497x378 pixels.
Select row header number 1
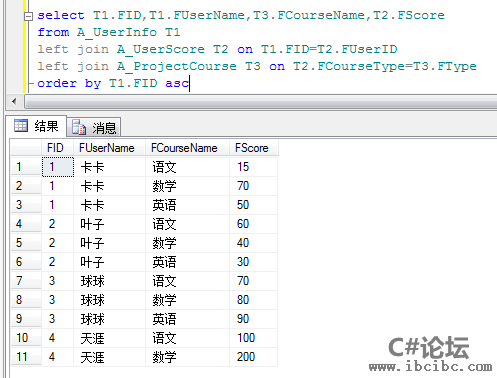pyautogui.click(x=26, y=167)
